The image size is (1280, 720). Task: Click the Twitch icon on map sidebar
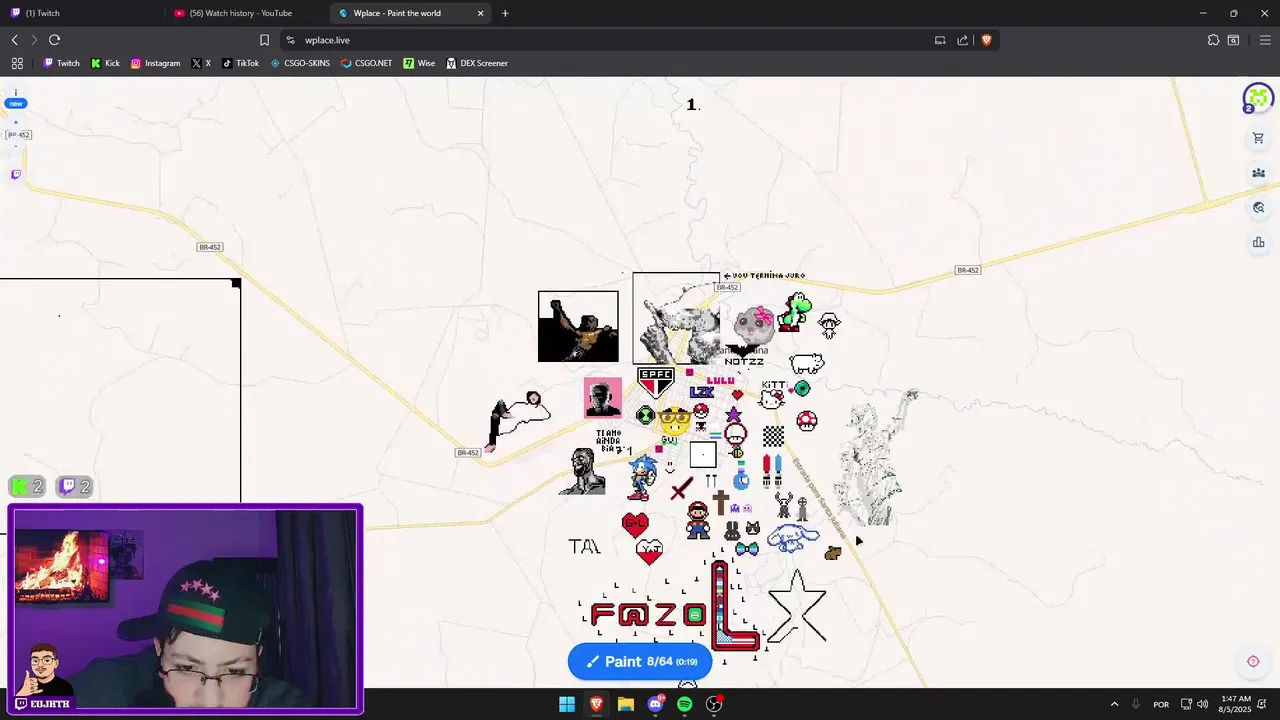(x=15, y=175)
